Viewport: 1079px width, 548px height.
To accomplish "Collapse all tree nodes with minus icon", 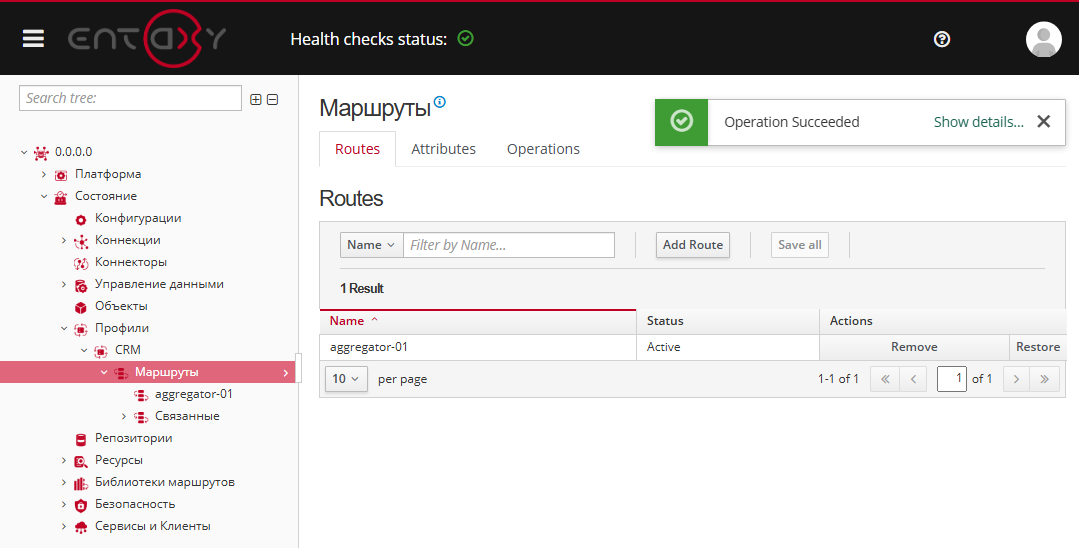I will pyautogui.click(x=273, y=100).
